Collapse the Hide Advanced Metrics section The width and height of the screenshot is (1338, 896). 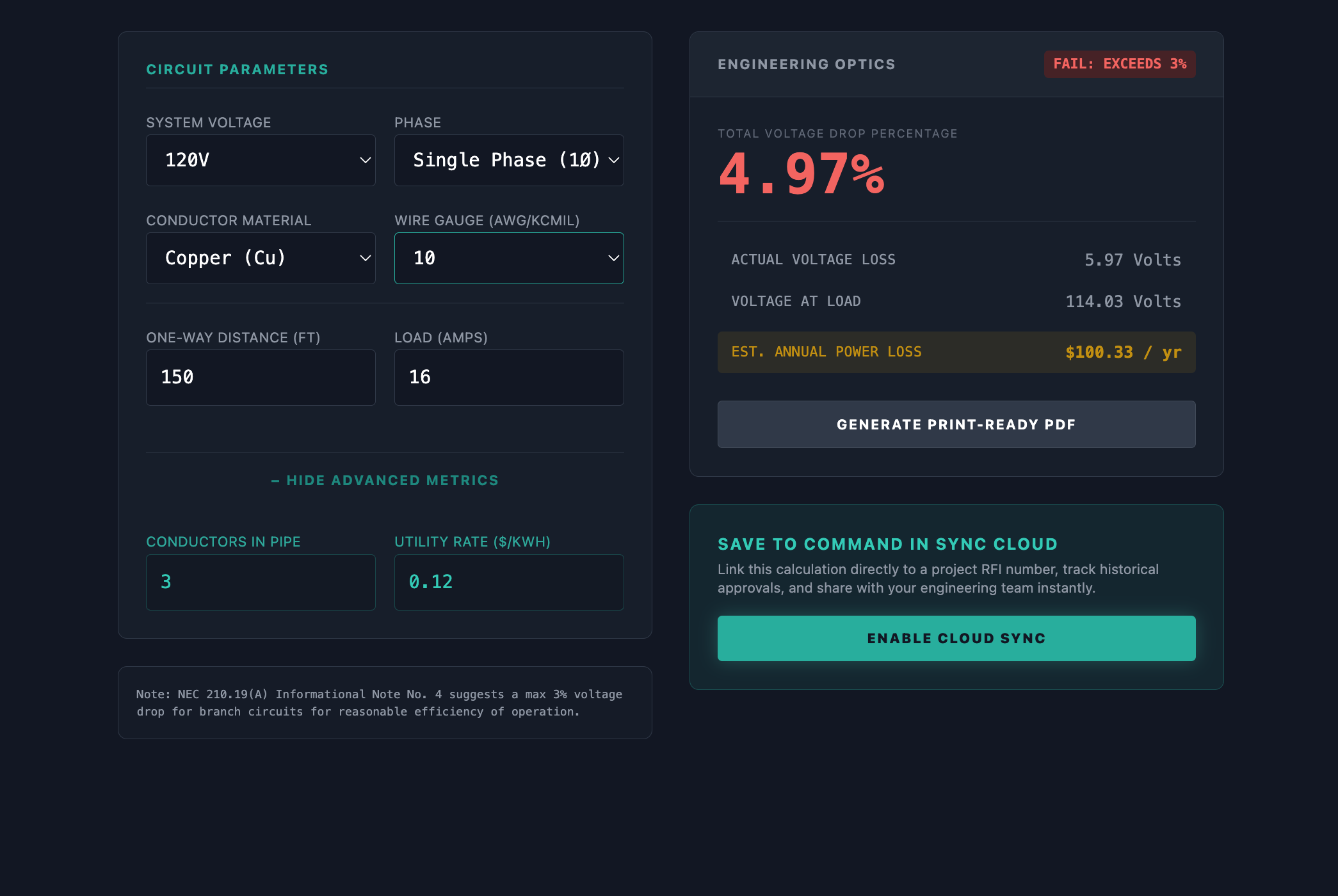click(385, 481)
